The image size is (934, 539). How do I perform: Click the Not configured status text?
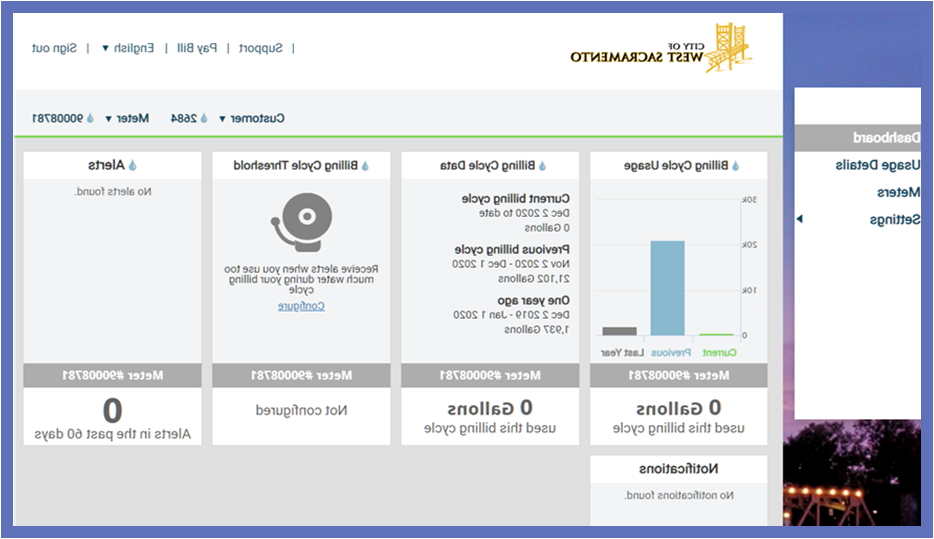[301, 410]
